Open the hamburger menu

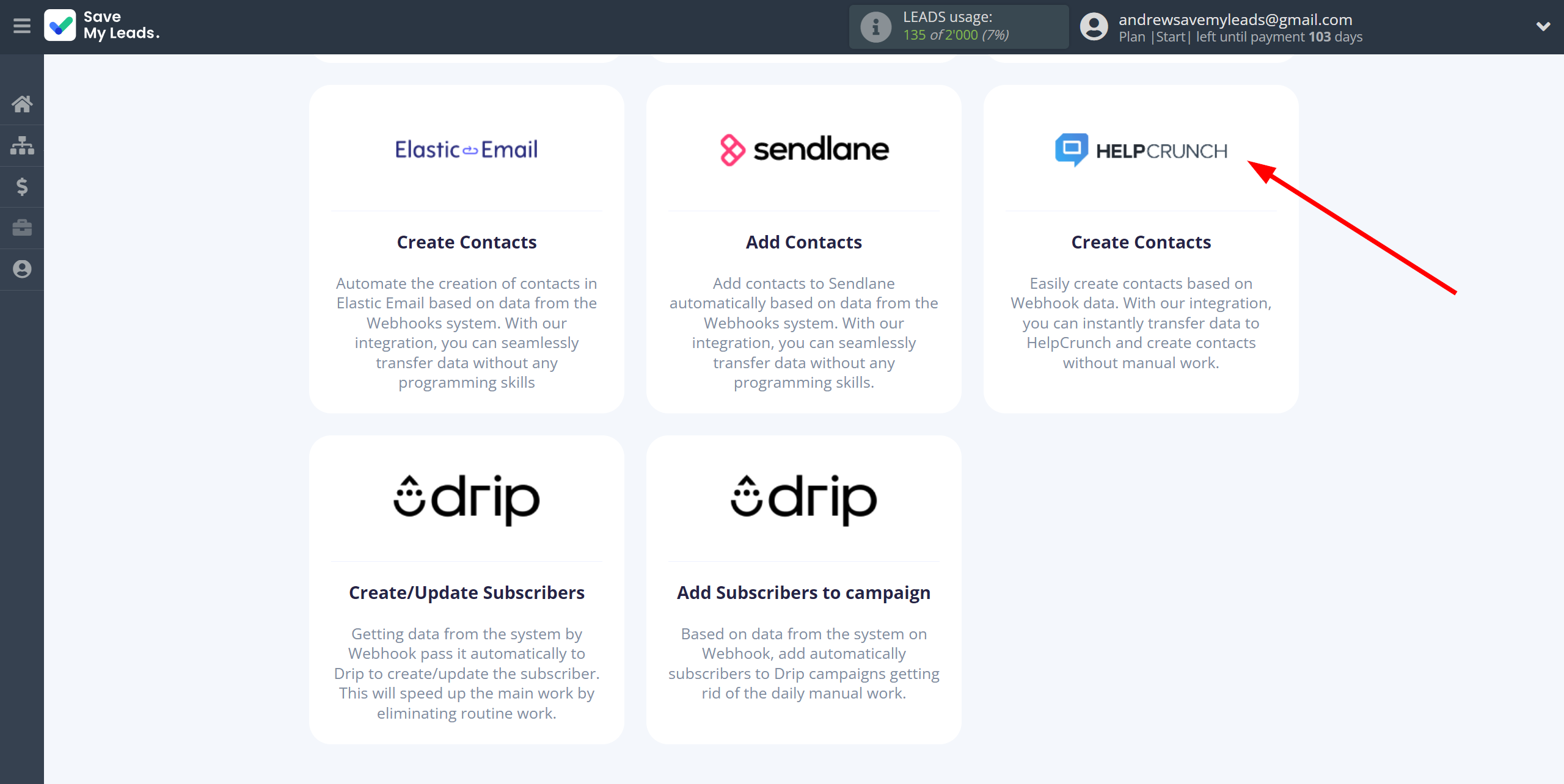click(x=22, y=26)
